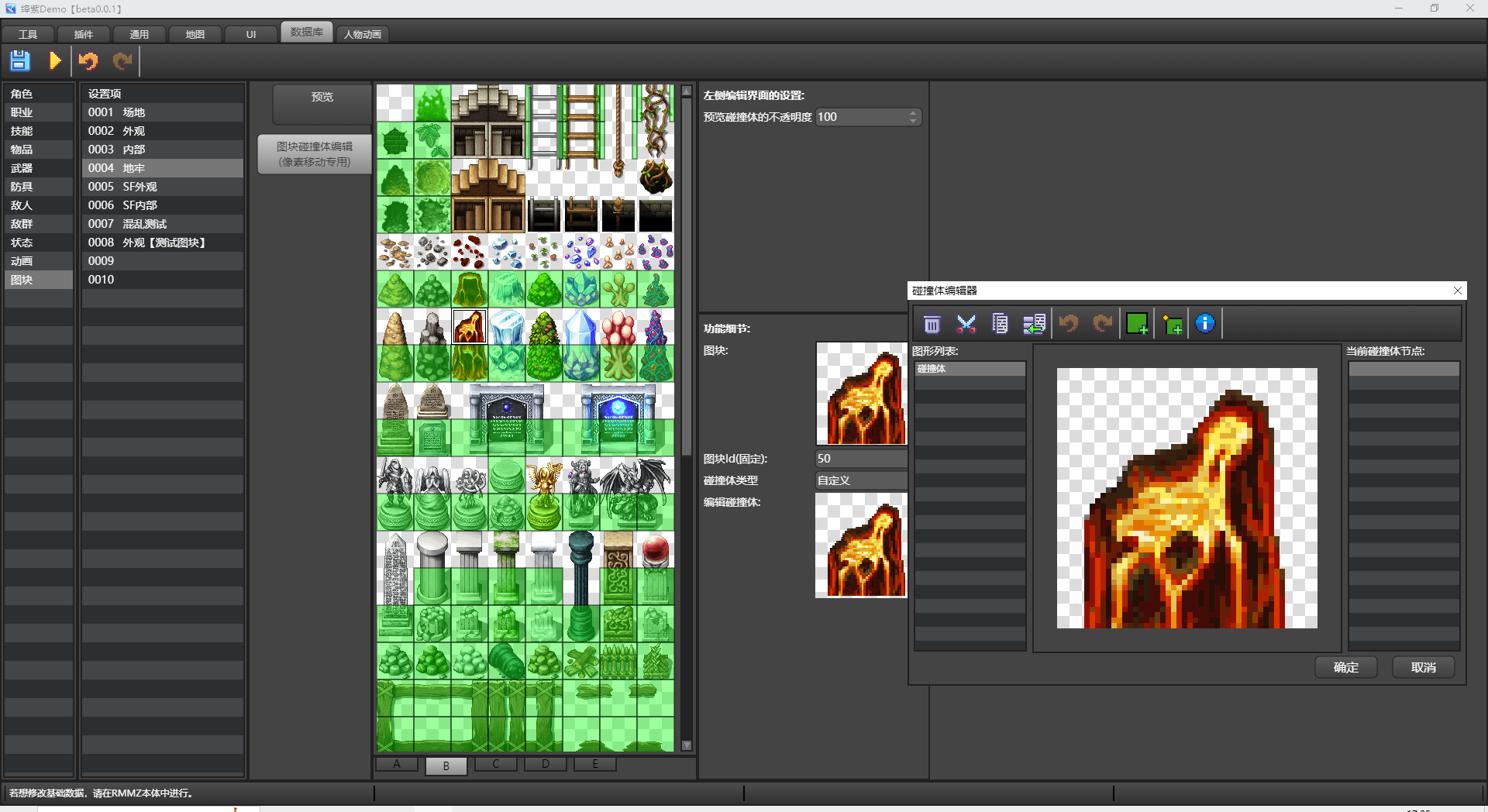Undo inside the collision editor toolbar
Image resolution: width=1488 pixels, height=812 pixels.
coord(1069,323)
